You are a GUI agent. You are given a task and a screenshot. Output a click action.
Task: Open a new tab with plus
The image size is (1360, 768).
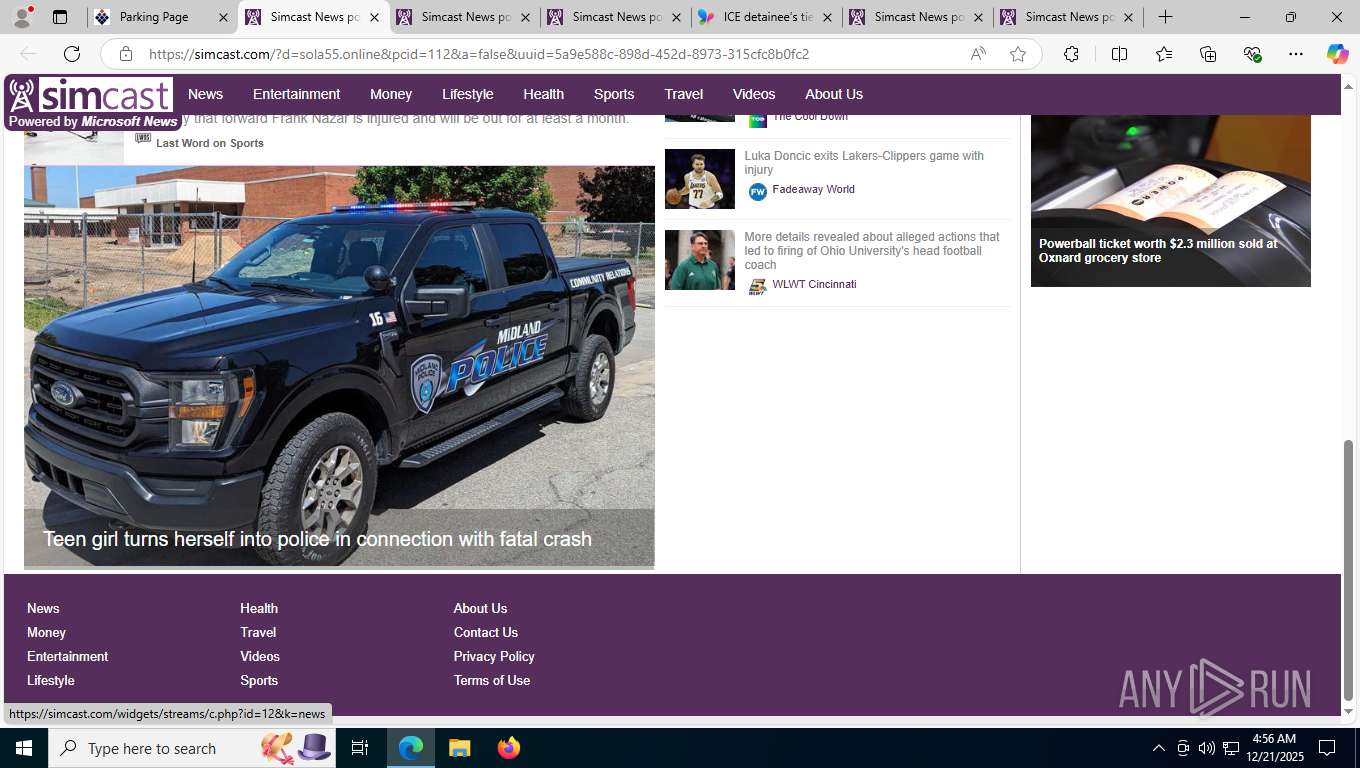[x=1165, y=17]
